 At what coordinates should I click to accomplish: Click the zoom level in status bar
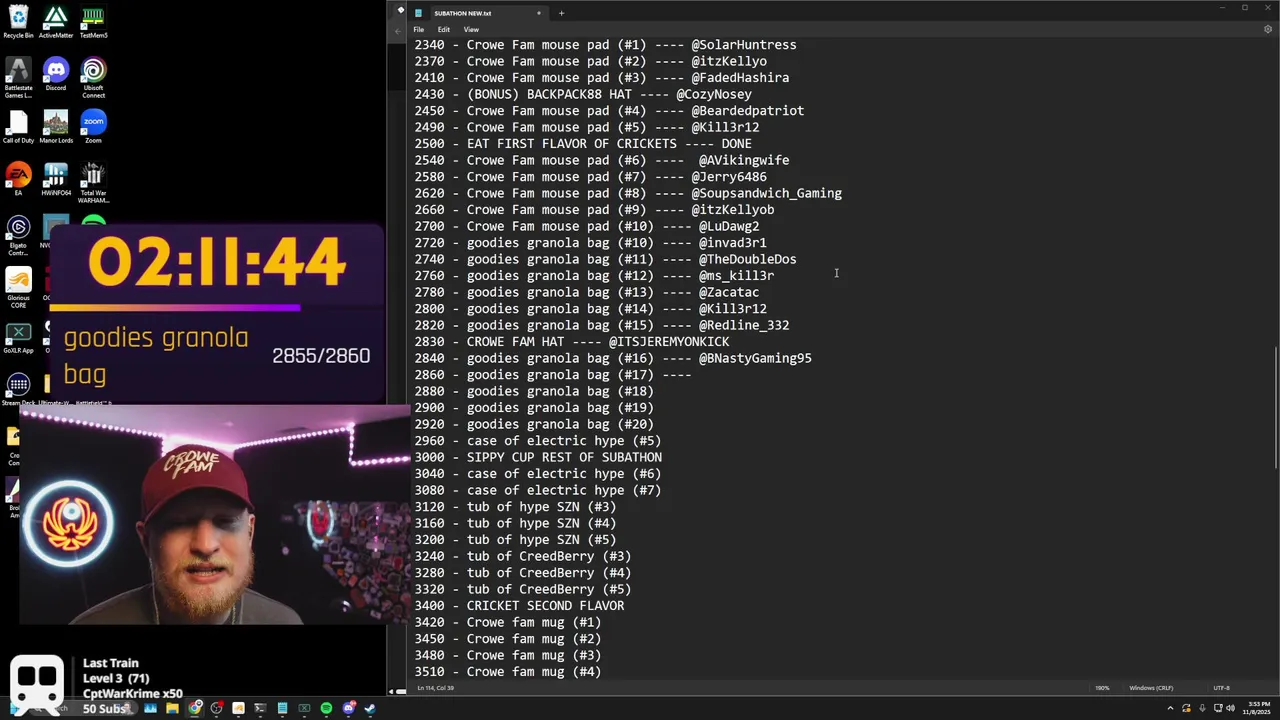pyautogui.click(x=1102, y=688)
